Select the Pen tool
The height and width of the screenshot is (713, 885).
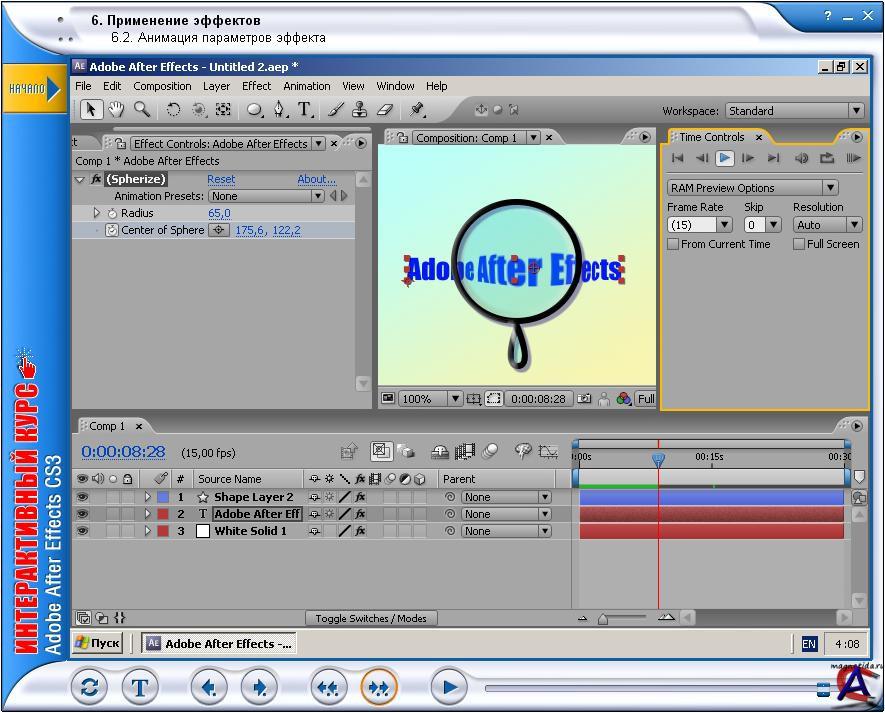(x=280, y=110)
